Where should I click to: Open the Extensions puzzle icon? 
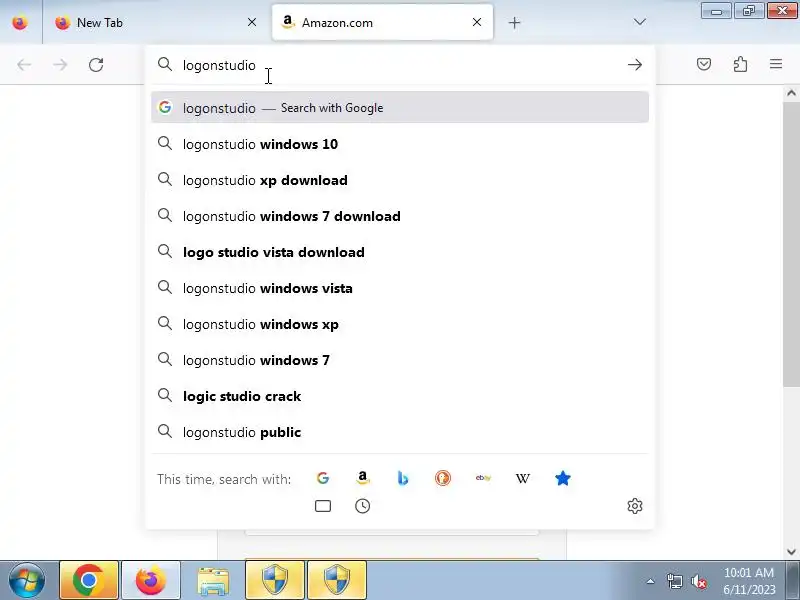(740, 64)
